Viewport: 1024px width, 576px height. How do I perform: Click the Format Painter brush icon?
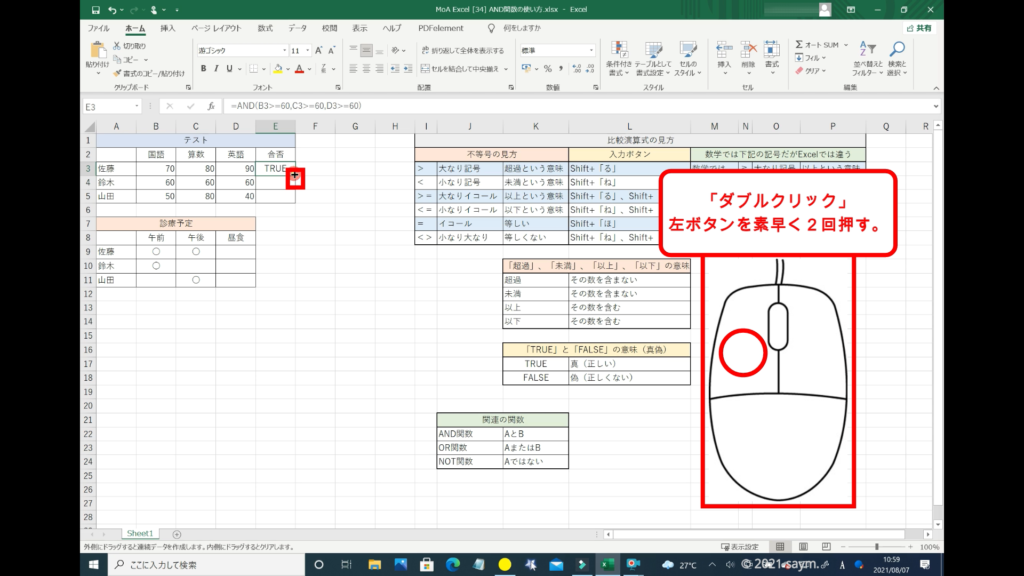click(117, 73)
